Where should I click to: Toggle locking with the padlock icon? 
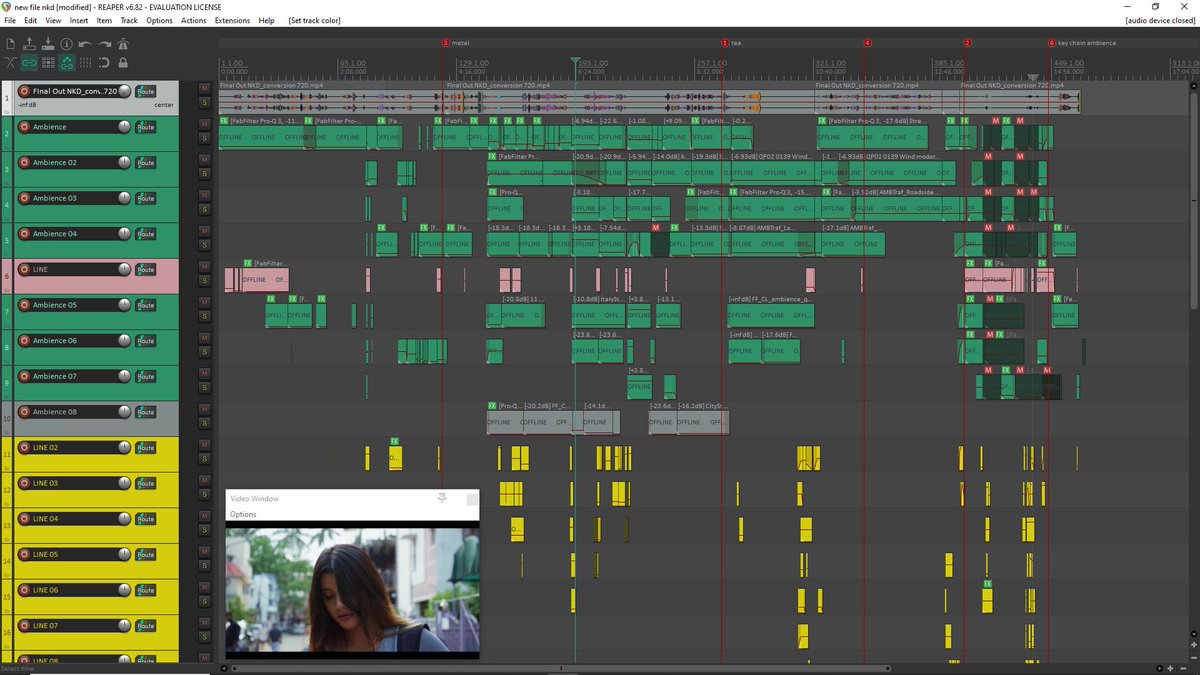pos(123,63)
